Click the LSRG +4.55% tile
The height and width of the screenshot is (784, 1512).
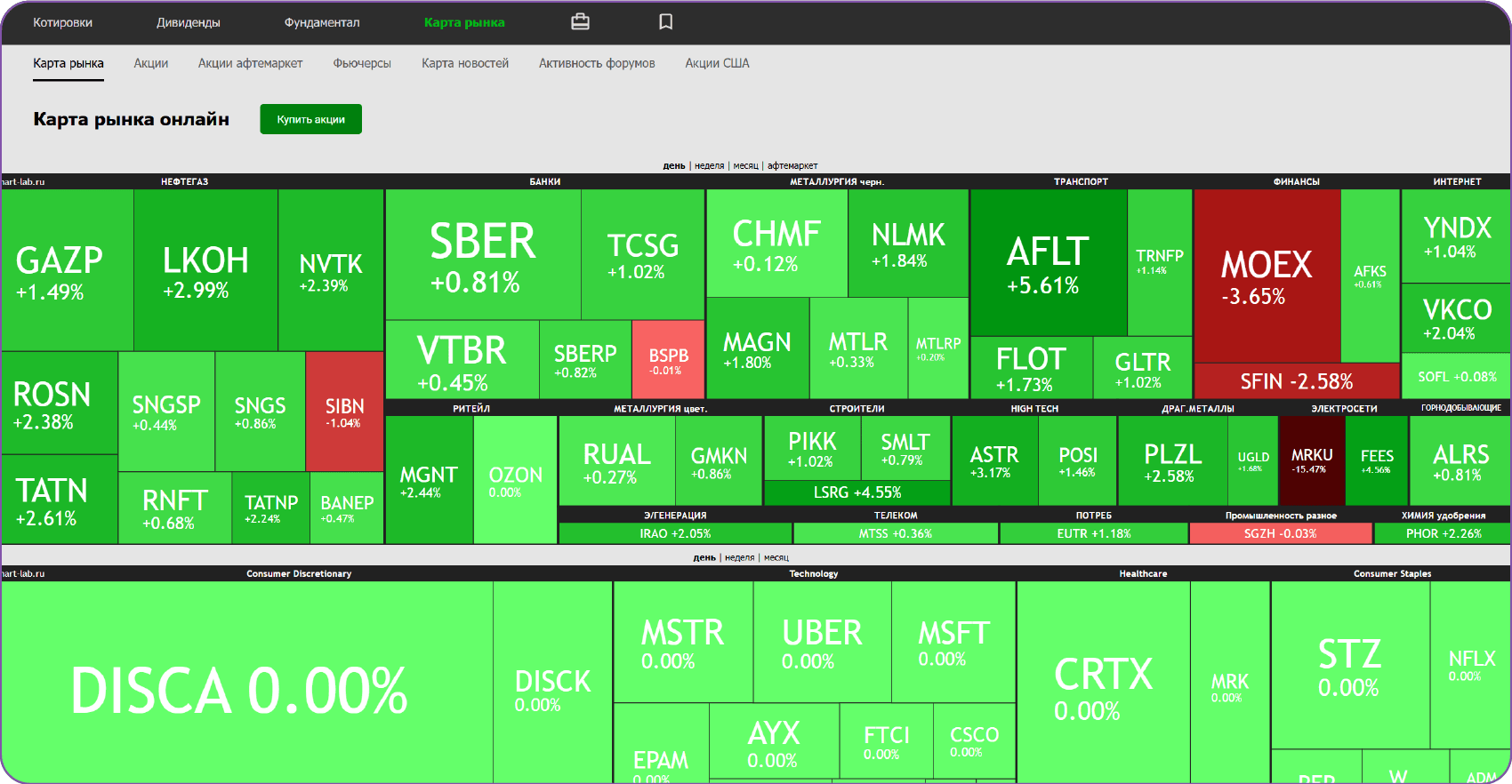point(857,492)
